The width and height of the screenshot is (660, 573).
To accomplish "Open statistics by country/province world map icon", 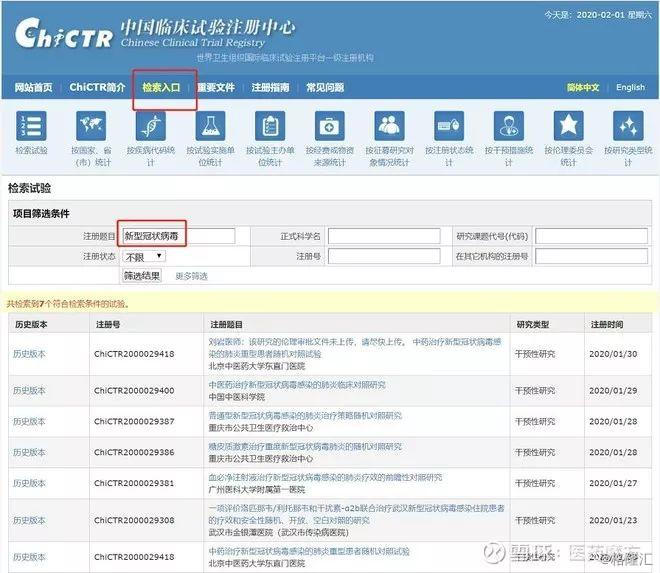I will point(90,126).
